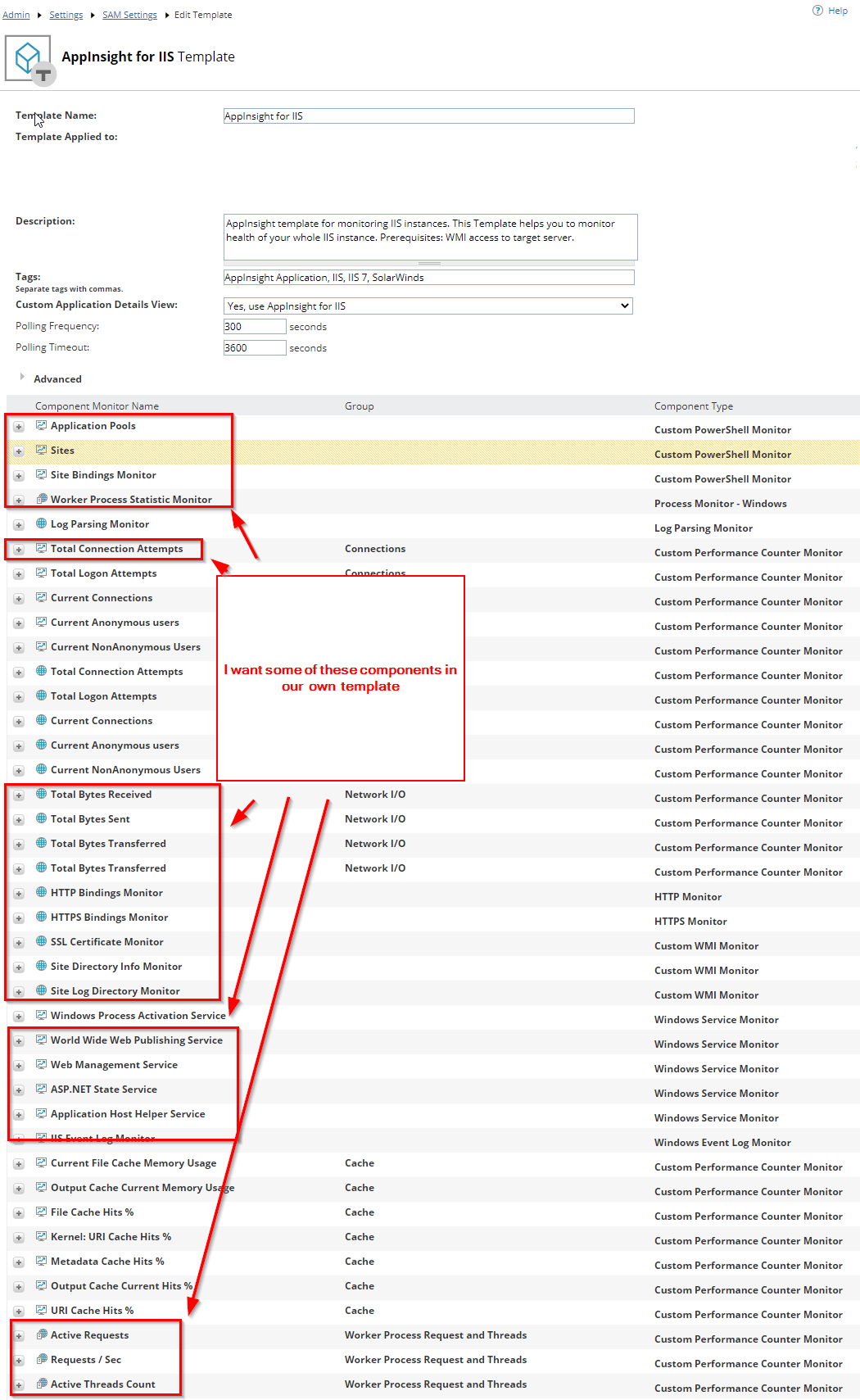The width and height of the screenshot is (860, 1400).
Task: Click the Application Host Helper Service icon
Action: [41, 1113]
